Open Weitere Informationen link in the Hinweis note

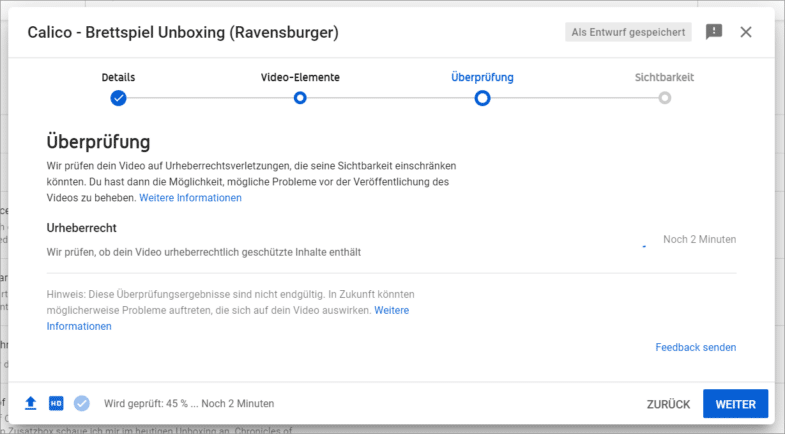391,311
